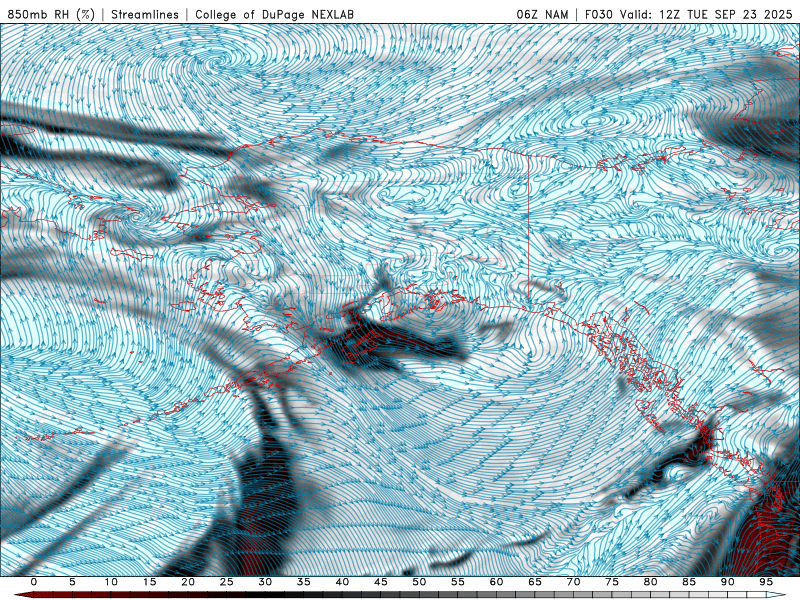Select the "F030 Valid: 12Z TUE SEP 23 2025" text

[x=688, y=14]
